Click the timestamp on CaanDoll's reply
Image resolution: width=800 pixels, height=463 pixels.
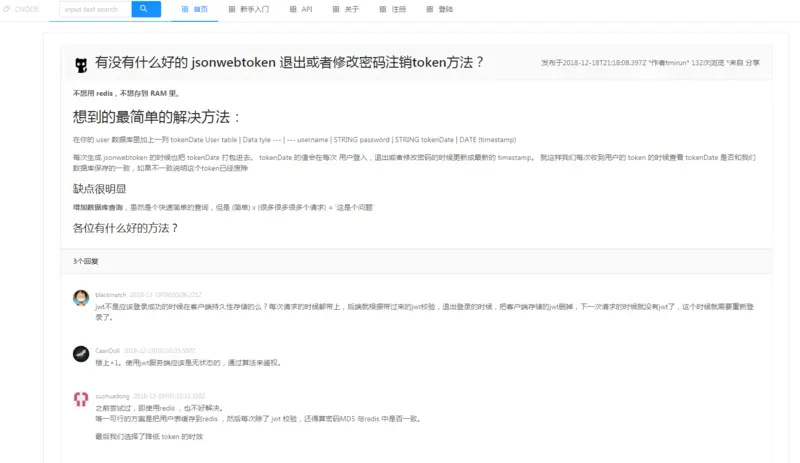160,351
